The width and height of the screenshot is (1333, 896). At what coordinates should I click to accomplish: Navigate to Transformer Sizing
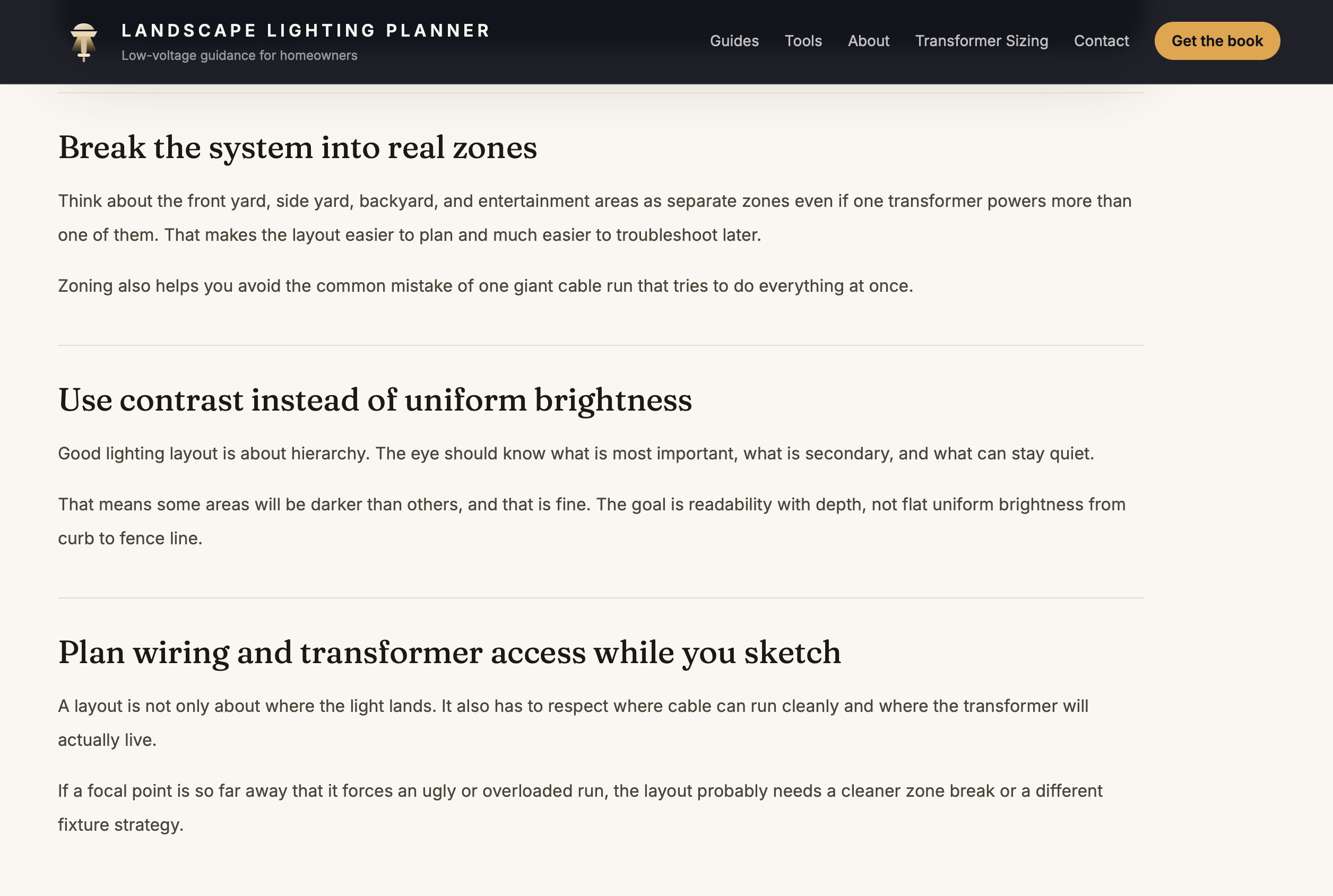[x=982, y=41]
